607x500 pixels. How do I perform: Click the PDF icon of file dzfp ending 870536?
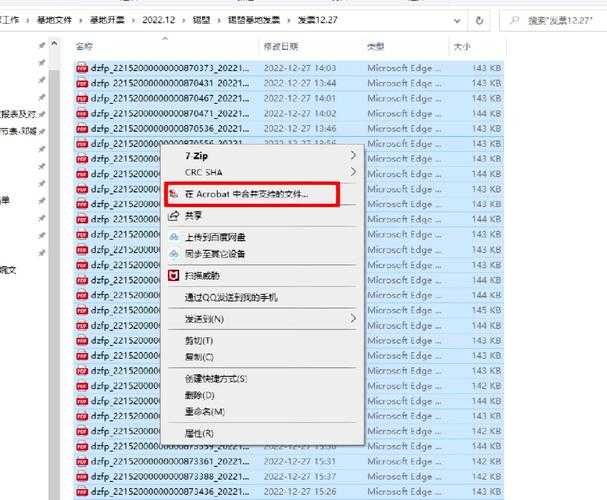click(82, 129)
